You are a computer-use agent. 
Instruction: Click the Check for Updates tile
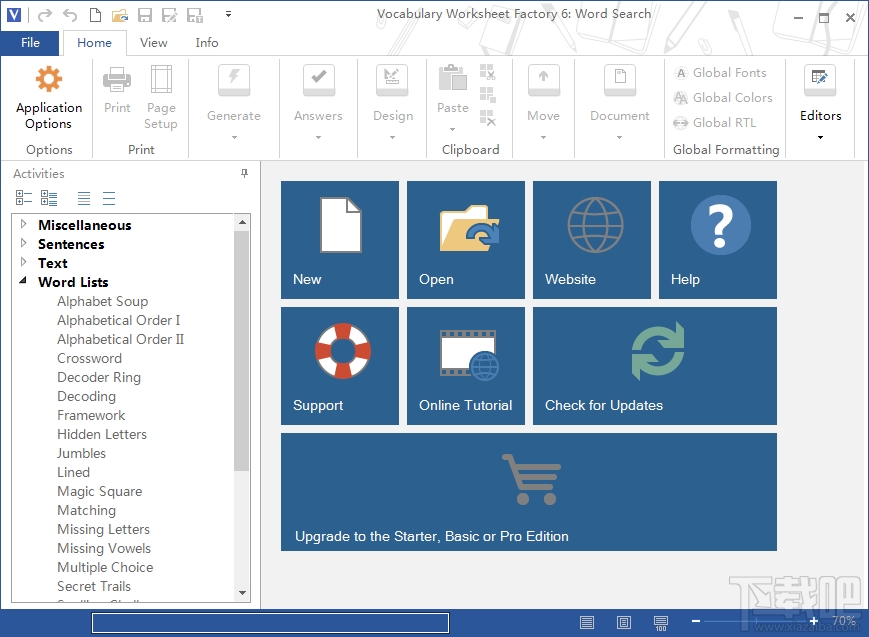click(x=655, y=366)
